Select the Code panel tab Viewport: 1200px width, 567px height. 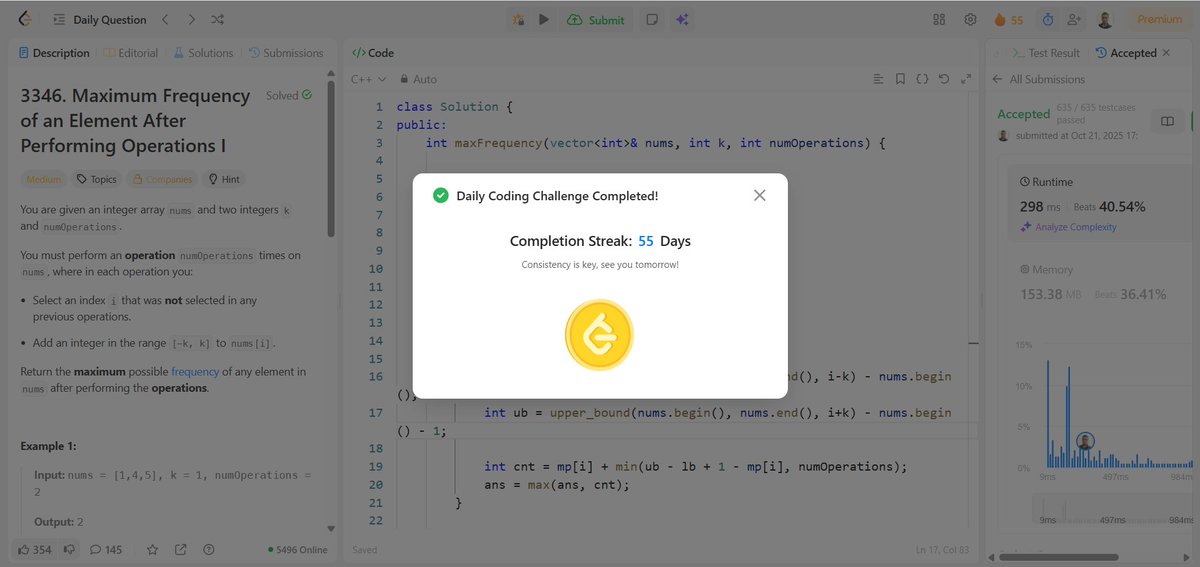point(372,53)
